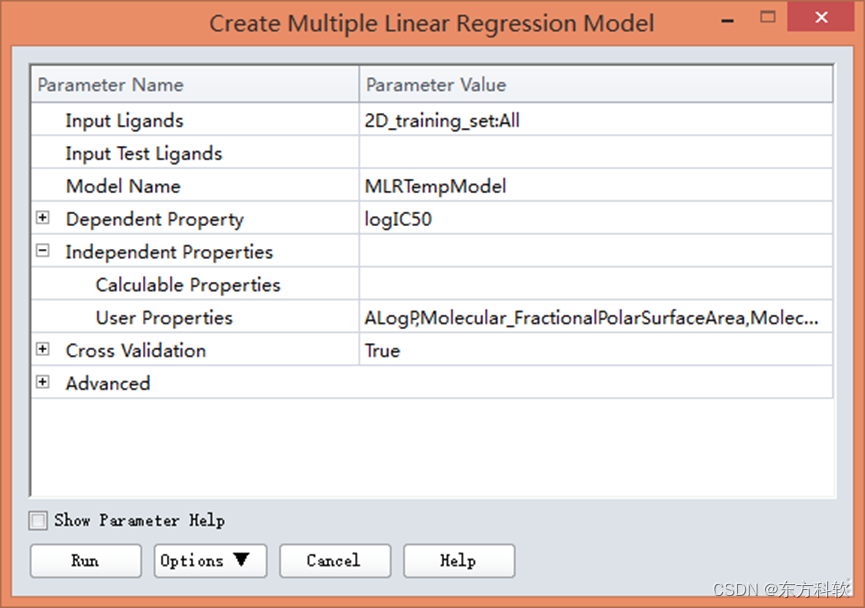Select the Dependent Property label
The width and height of the screenshot is (865, 608).
point(154,219)
